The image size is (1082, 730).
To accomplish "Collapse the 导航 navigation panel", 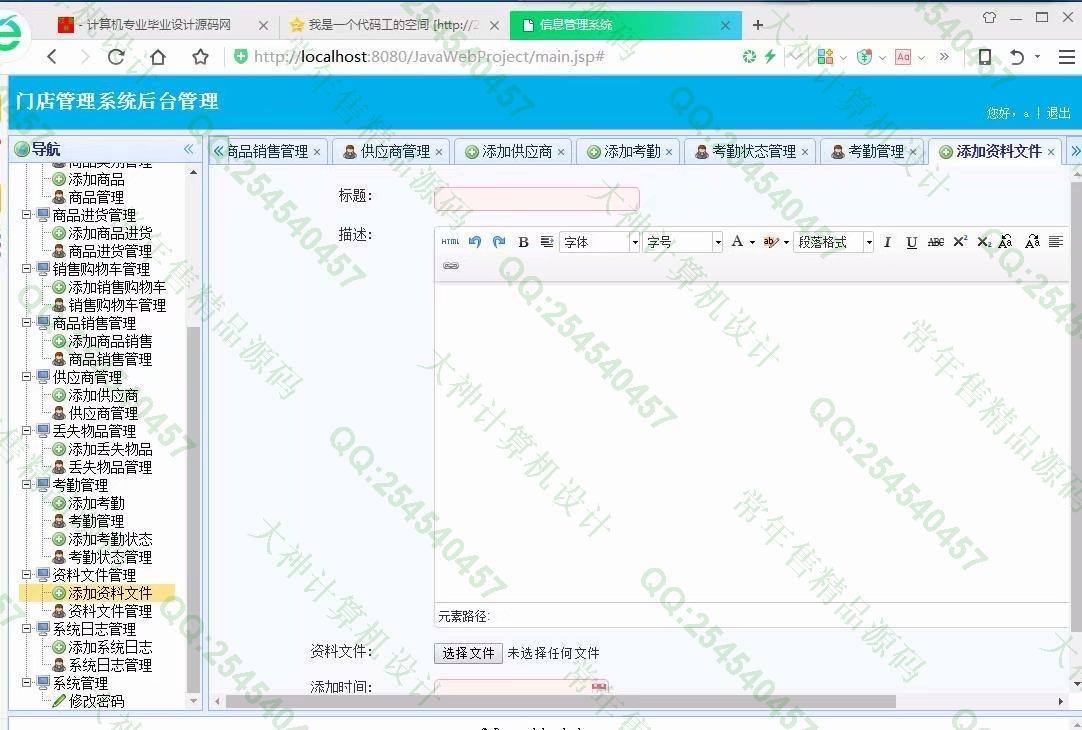I will pos(188,149).
